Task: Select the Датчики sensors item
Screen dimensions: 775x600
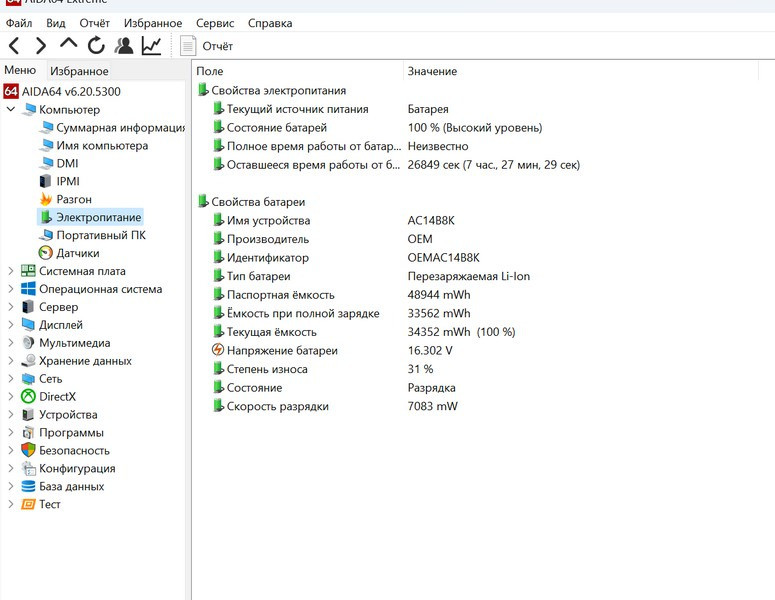Action: coord(77,253)
